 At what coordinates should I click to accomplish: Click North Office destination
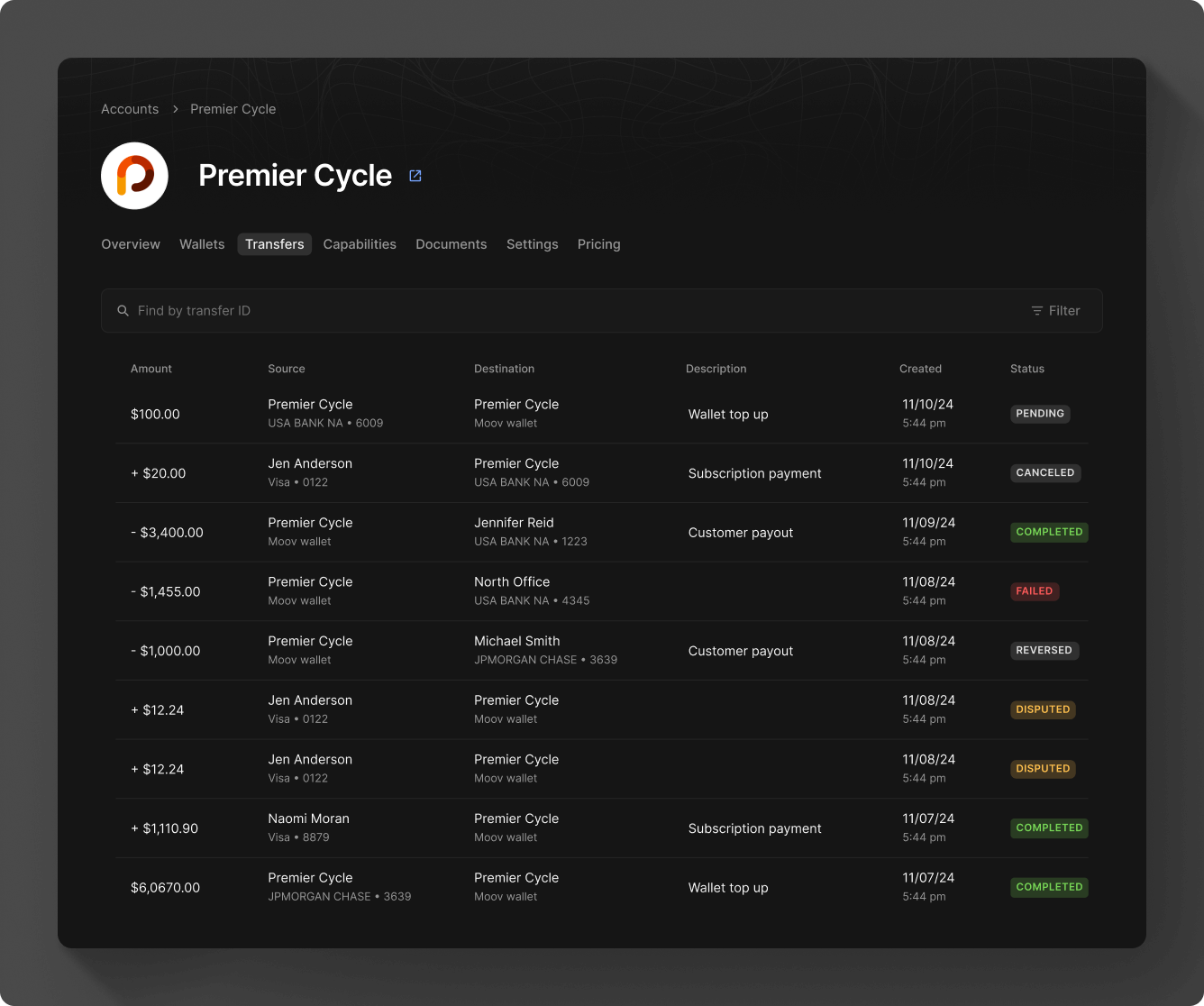click(x=512, y=582)
